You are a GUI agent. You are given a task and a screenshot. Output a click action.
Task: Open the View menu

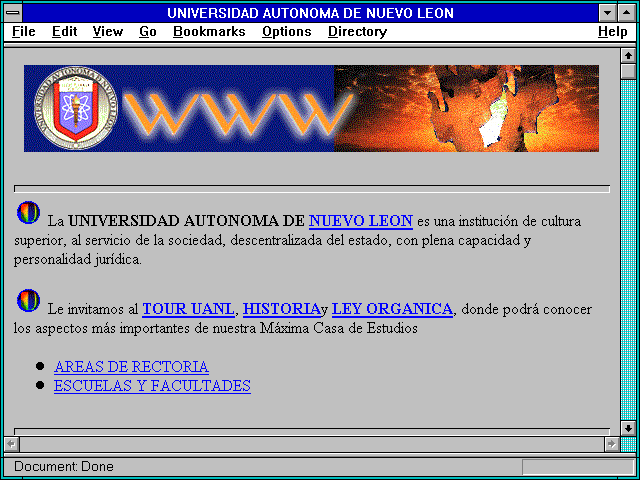pos(108,32)
